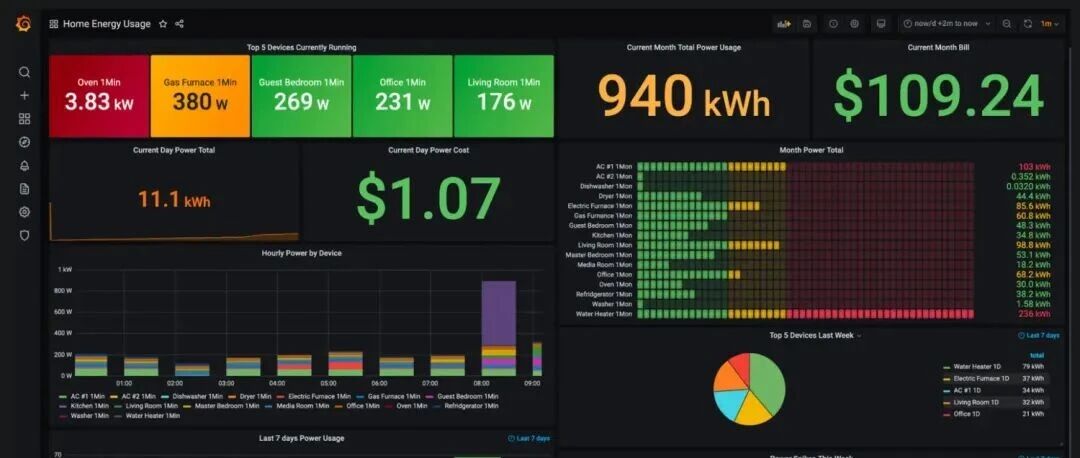Open the Current Month Bill panel title menu
This screenshot has width=1080, height=458.
[x=939, y=48]
